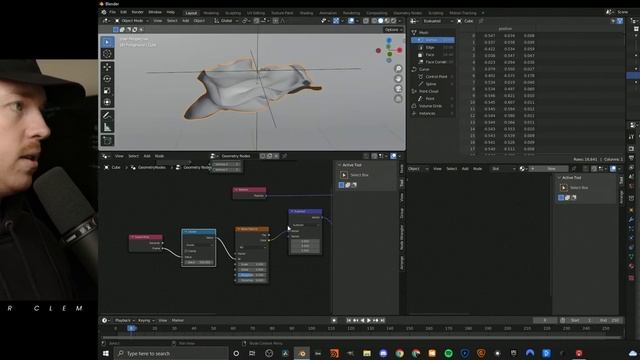Open Options dropdown in 3D viewport

point(393,30)
